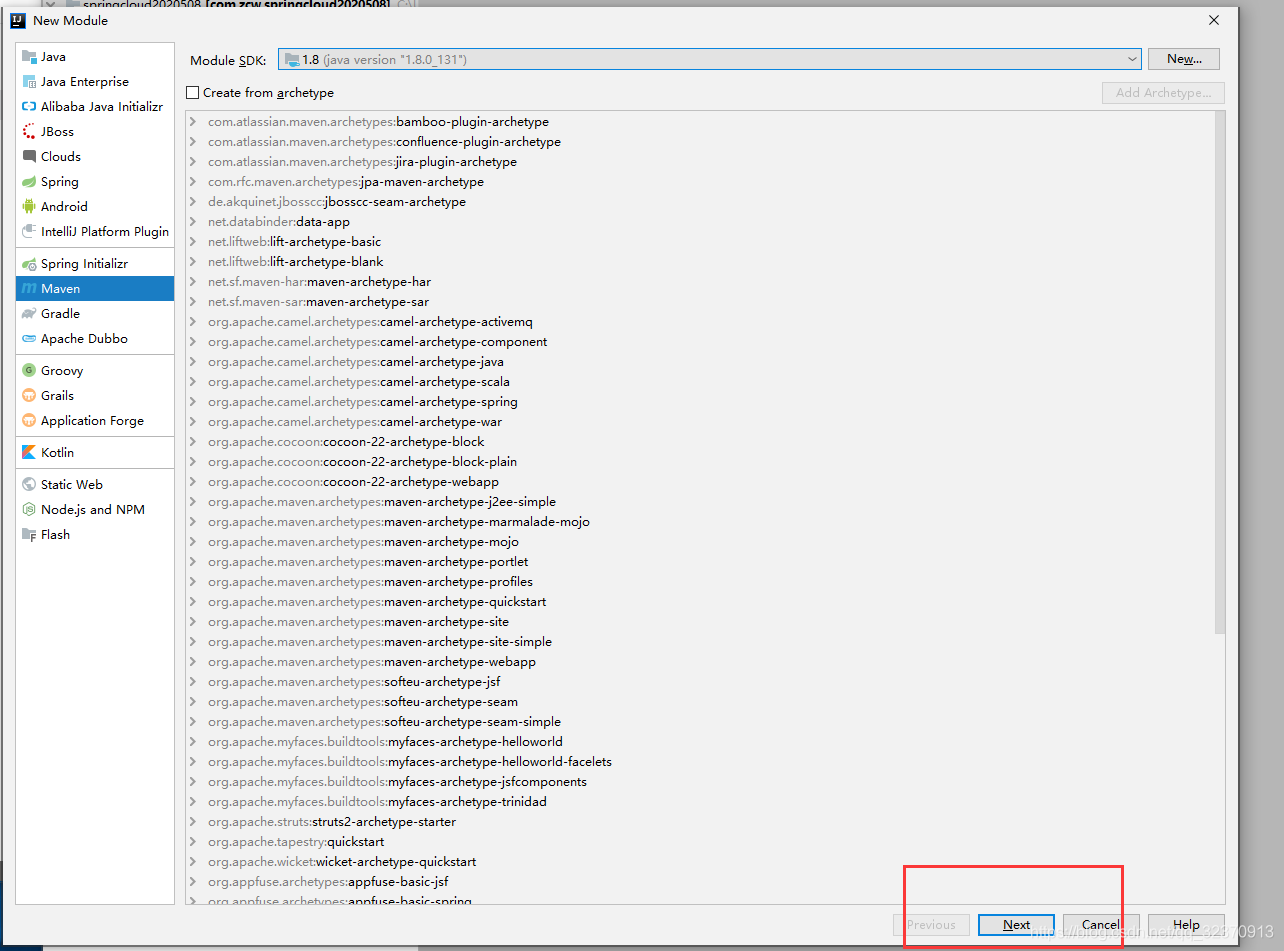This screenshot has height=951, width=1284.
Task: Expand maven-archetype-quickstart entry
Action: point(193,602)
